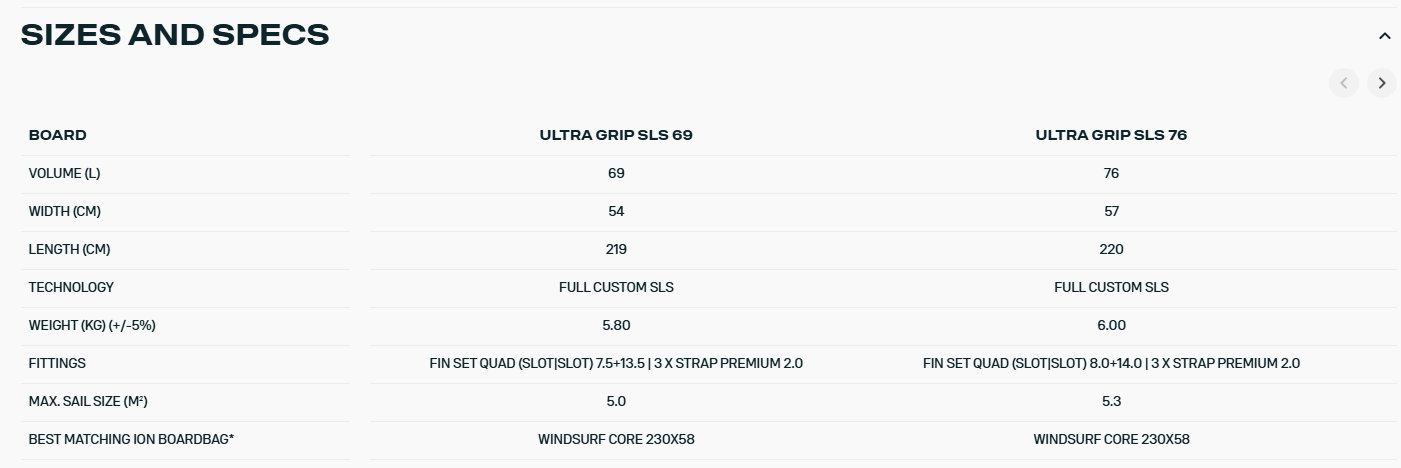Click the Technology row label
The height and width of the screenshot is (468, 1401).
tap(71, 287)
